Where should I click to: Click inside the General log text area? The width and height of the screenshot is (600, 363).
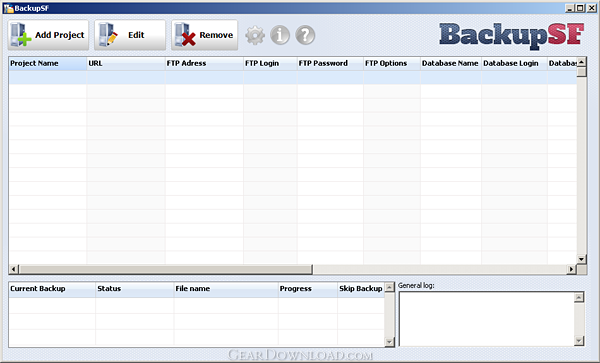487,319
